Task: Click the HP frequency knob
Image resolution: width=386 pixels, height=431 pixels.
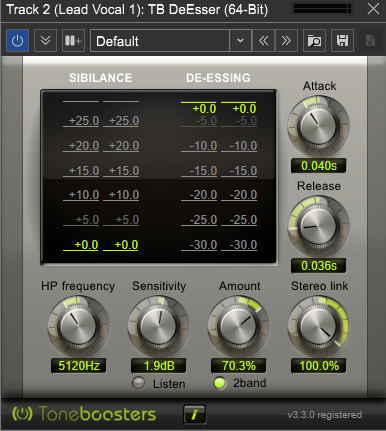Action: (78, 326)
